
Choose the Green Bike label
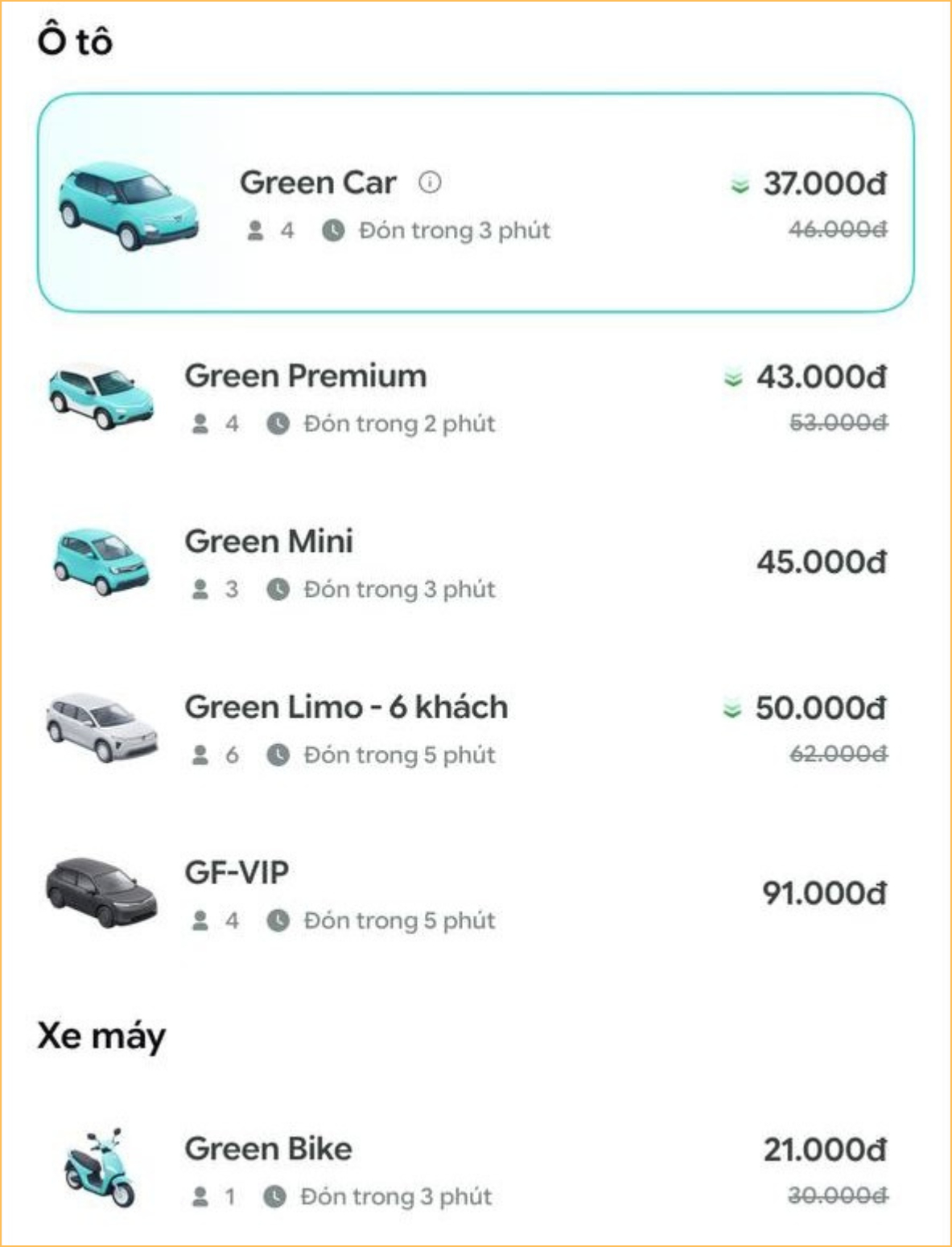[268, 1148]
